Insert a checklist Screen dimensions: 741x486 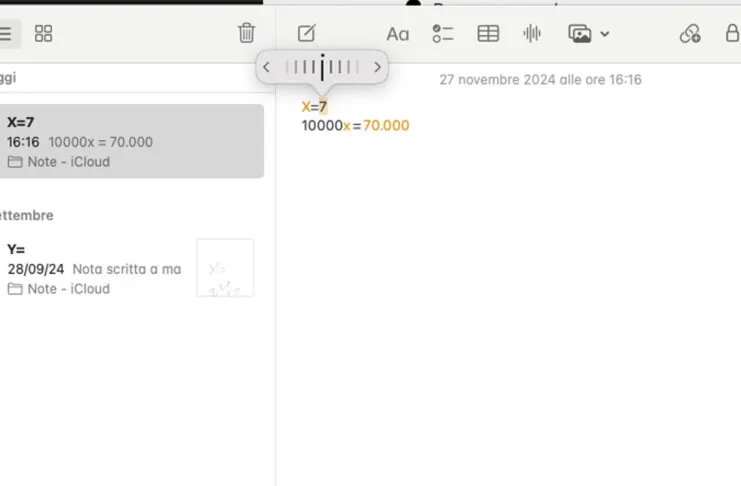[443, 34]
